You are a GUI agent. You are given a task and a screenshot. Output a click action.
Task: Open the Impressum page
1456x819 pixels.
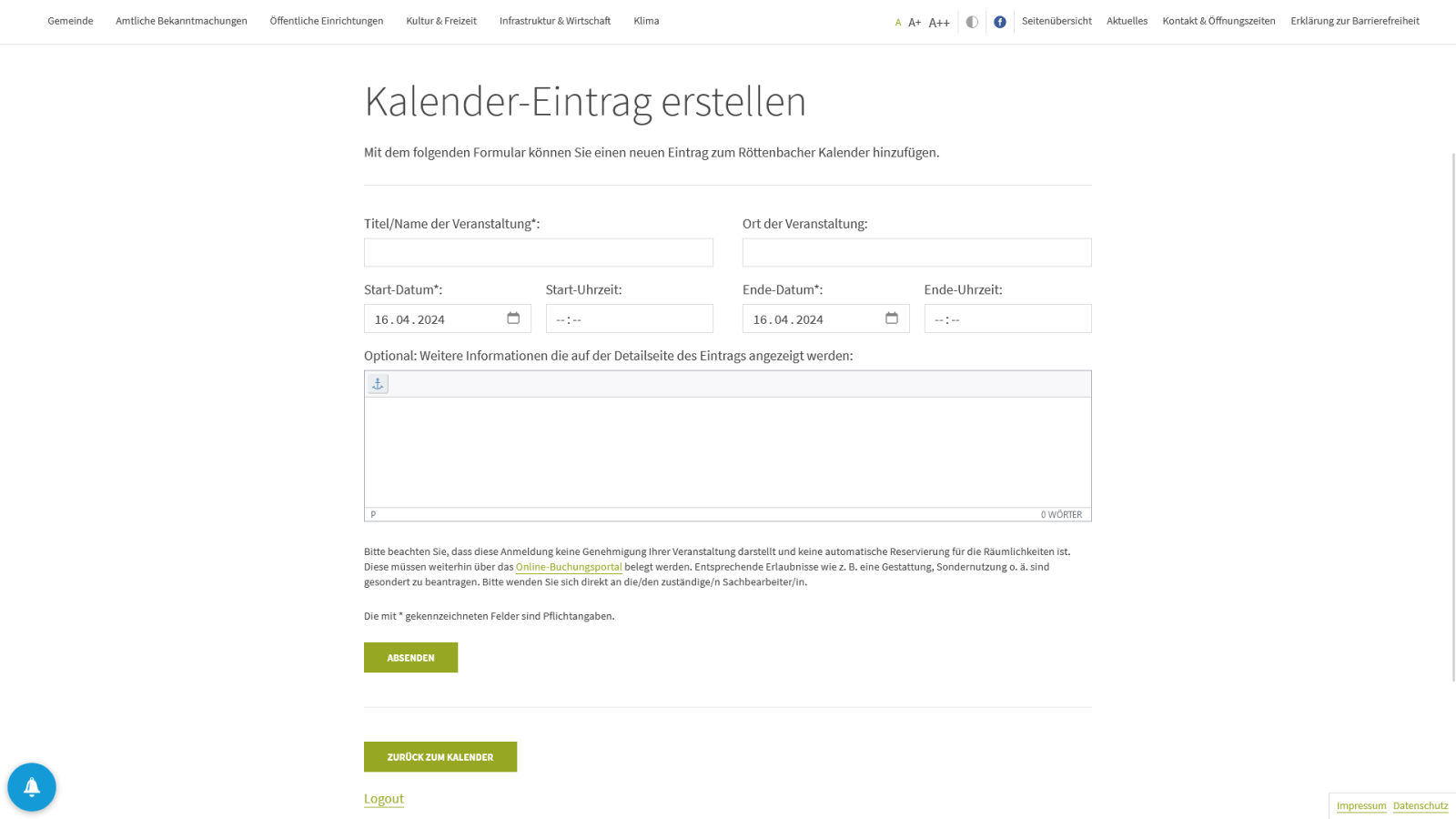[1361, 805]
